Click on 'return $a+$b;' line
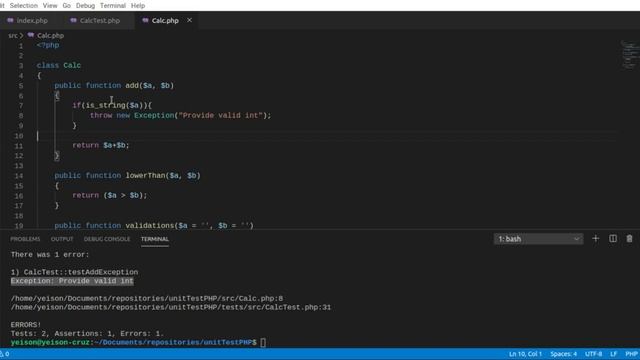The width and height of the screenshot is (640, 360). (101, 145)
